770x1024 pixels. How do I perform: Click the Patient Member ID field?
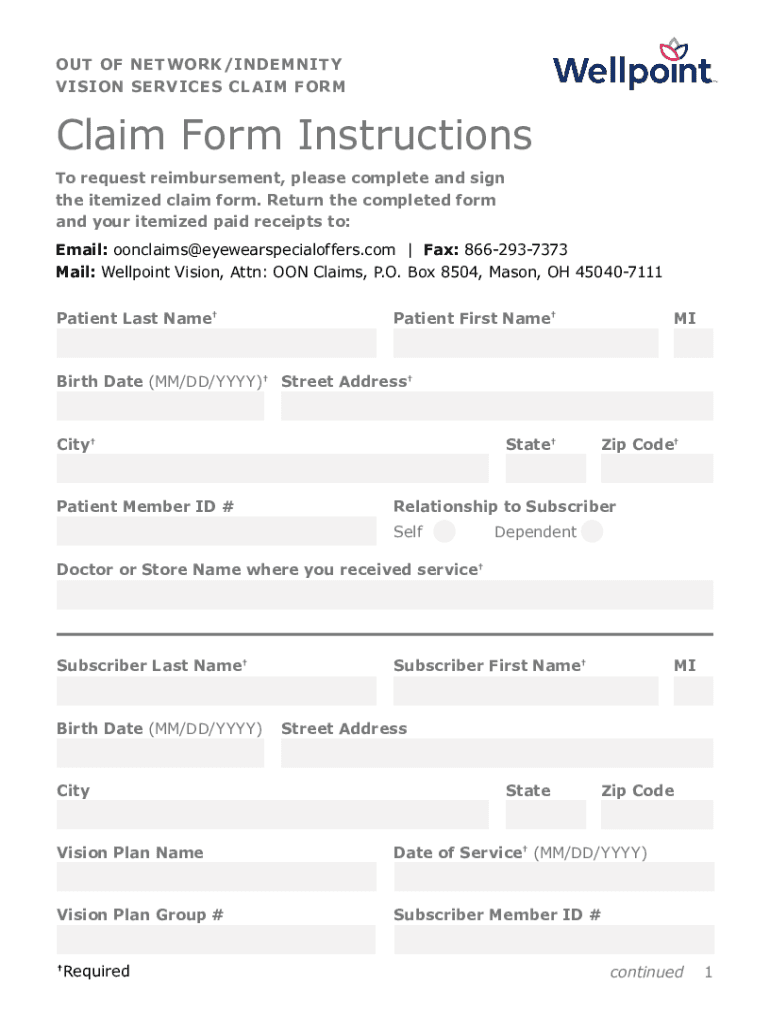[216, 531]
